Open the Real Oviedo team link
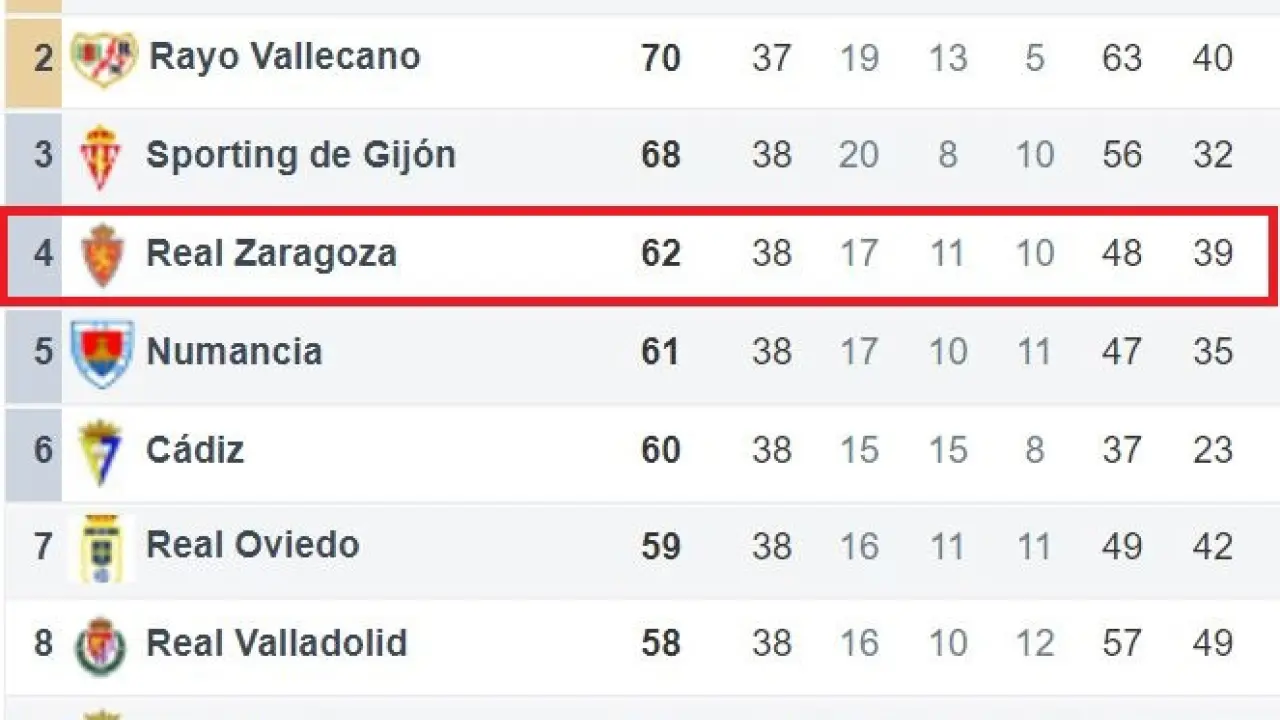1280x720 pixels. (x=252, y=545)
